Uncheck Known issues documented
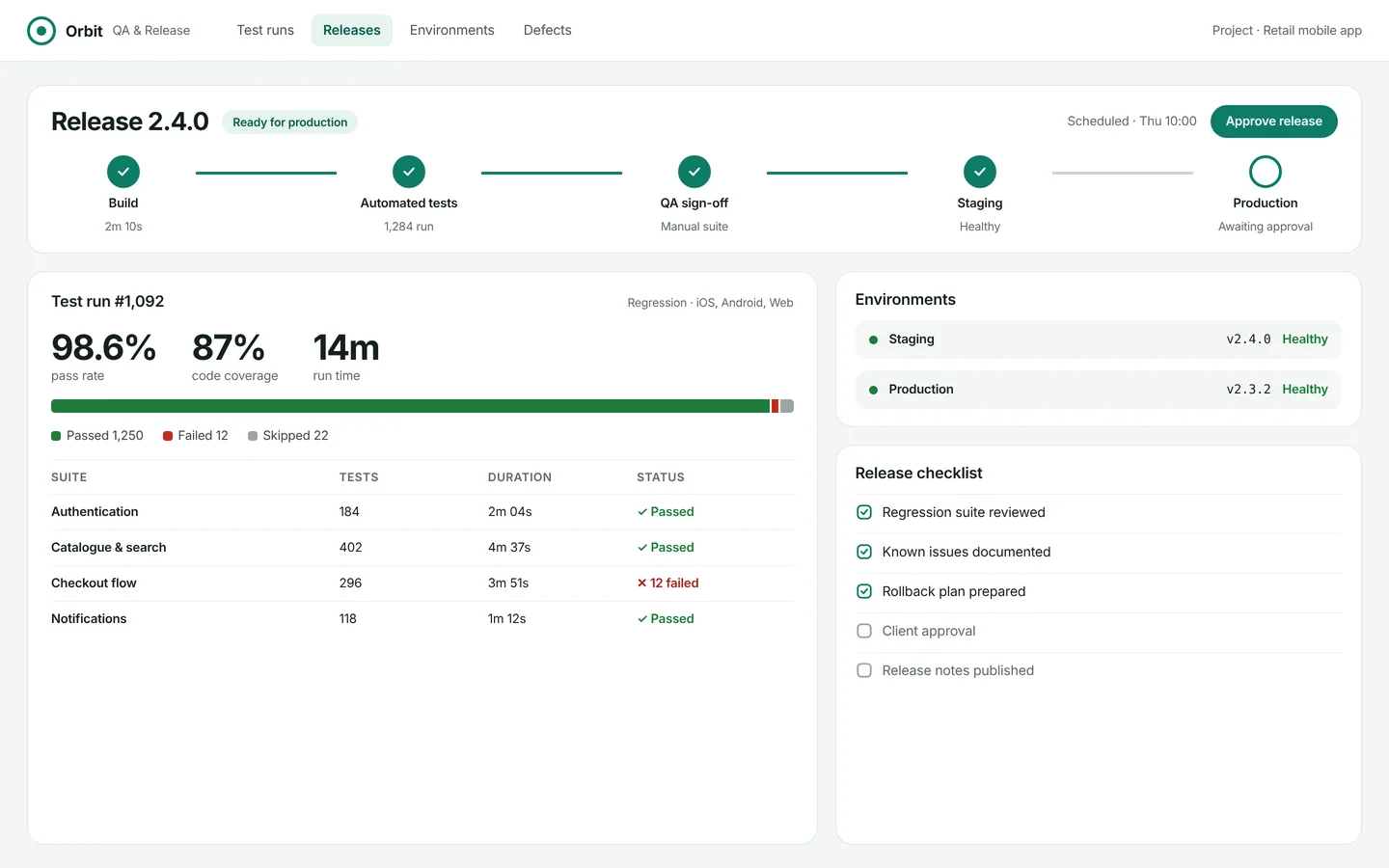1389x868 pixels. 864,552
